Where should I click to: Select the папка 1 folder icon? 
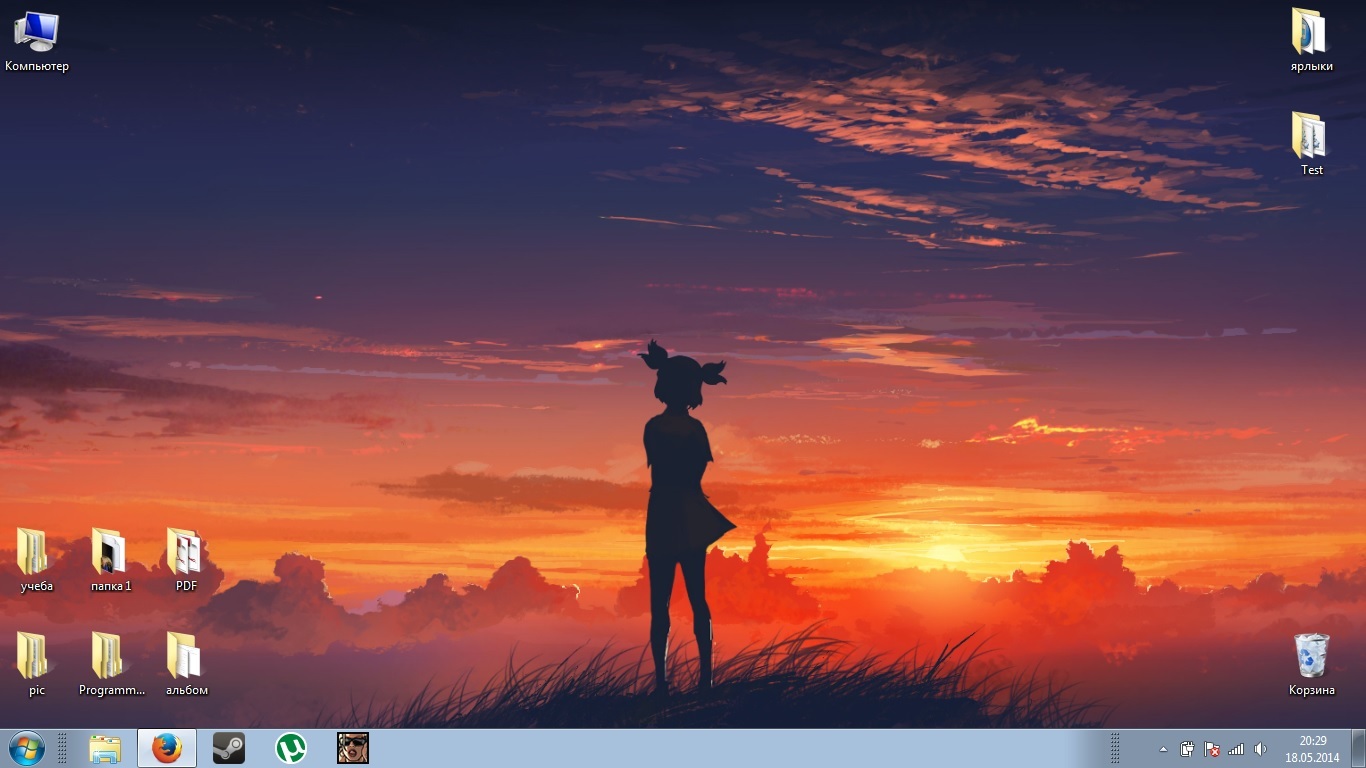pos(111,561)
